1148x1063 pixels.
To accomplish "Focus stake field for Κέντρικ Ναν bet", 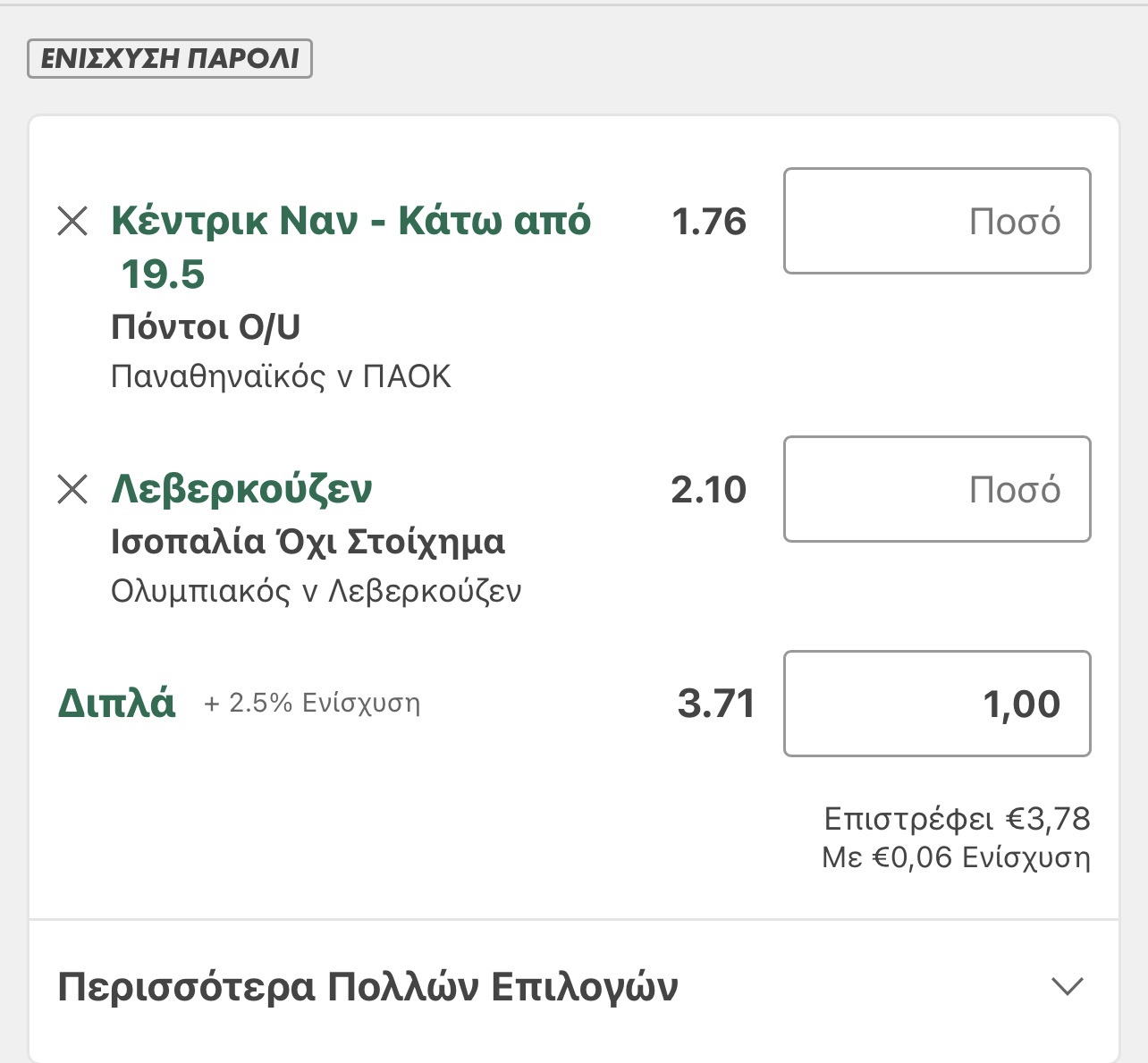I will pos(936,221).
